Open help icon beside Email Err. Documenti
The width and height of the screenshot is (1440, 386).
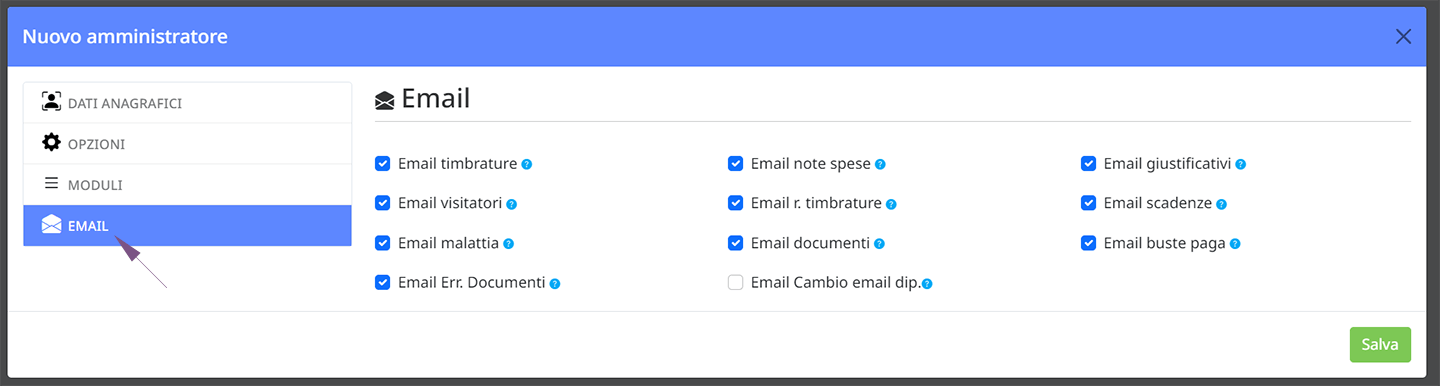pyautogui.click(x=555, y=284)
